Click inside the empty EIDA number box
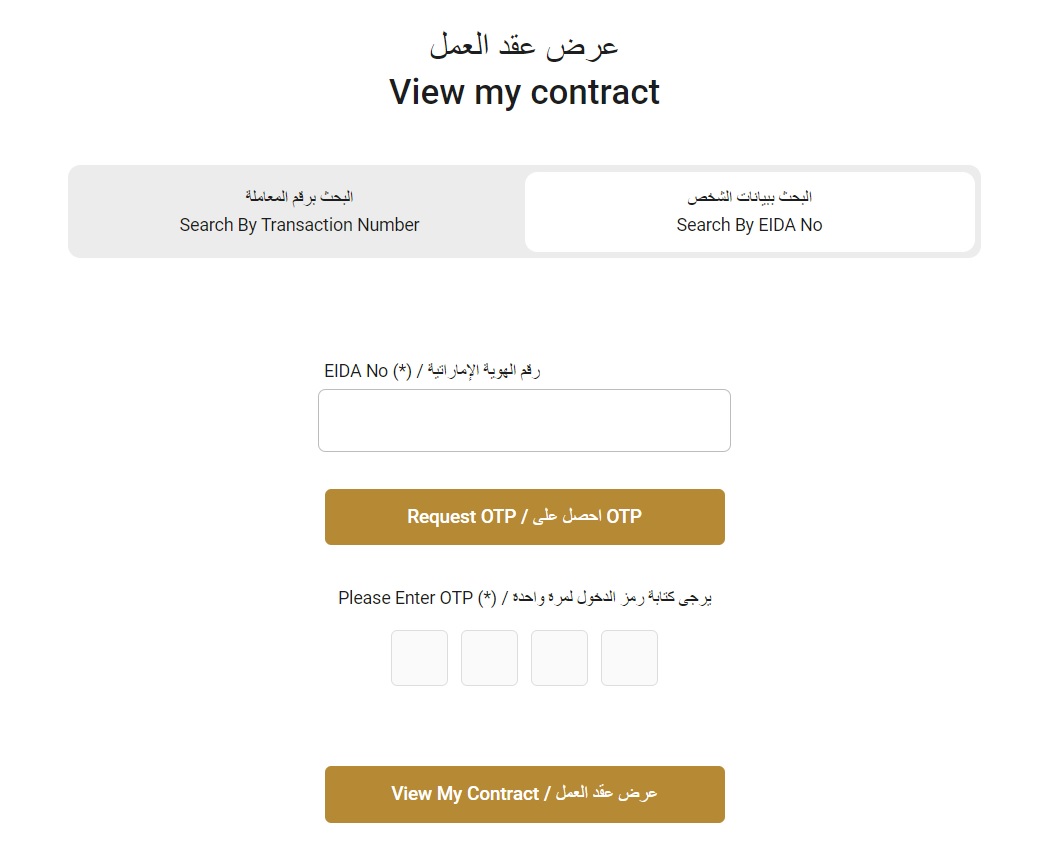The height and width of the screenshot is (849, 1051). click(x=524, y=420)
